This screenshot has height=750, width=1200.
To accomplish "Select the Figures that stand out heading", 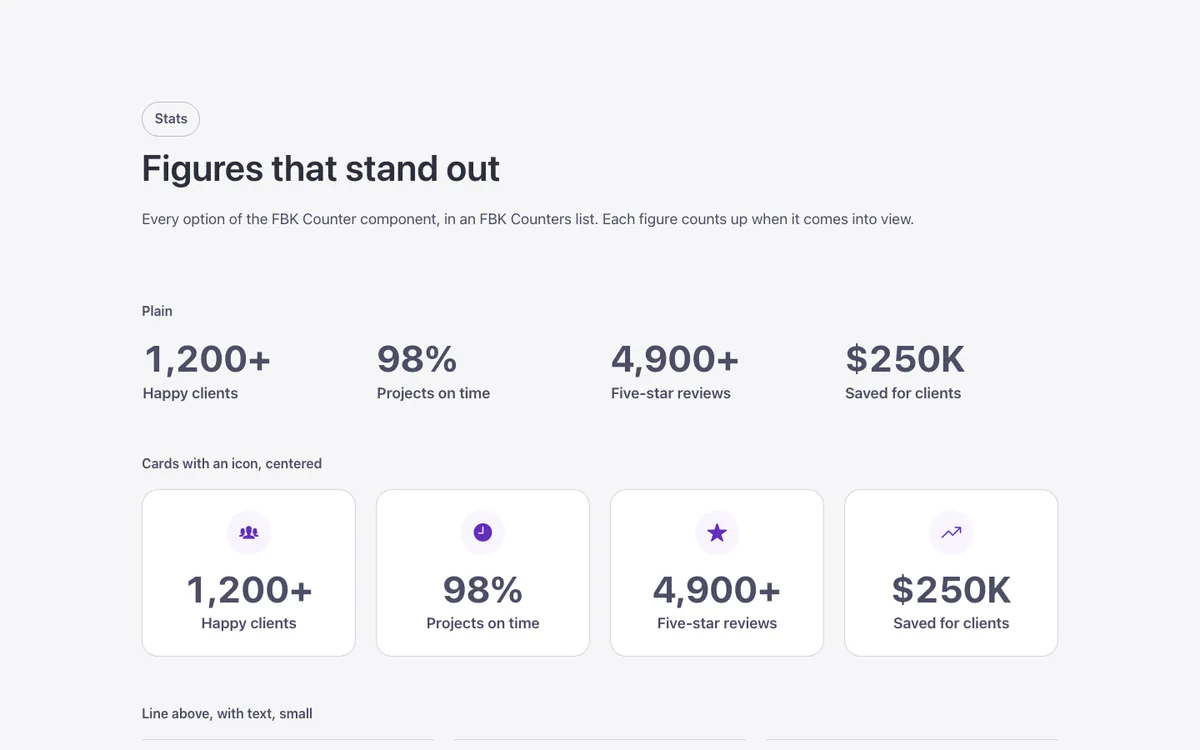I will click(321, 169).
